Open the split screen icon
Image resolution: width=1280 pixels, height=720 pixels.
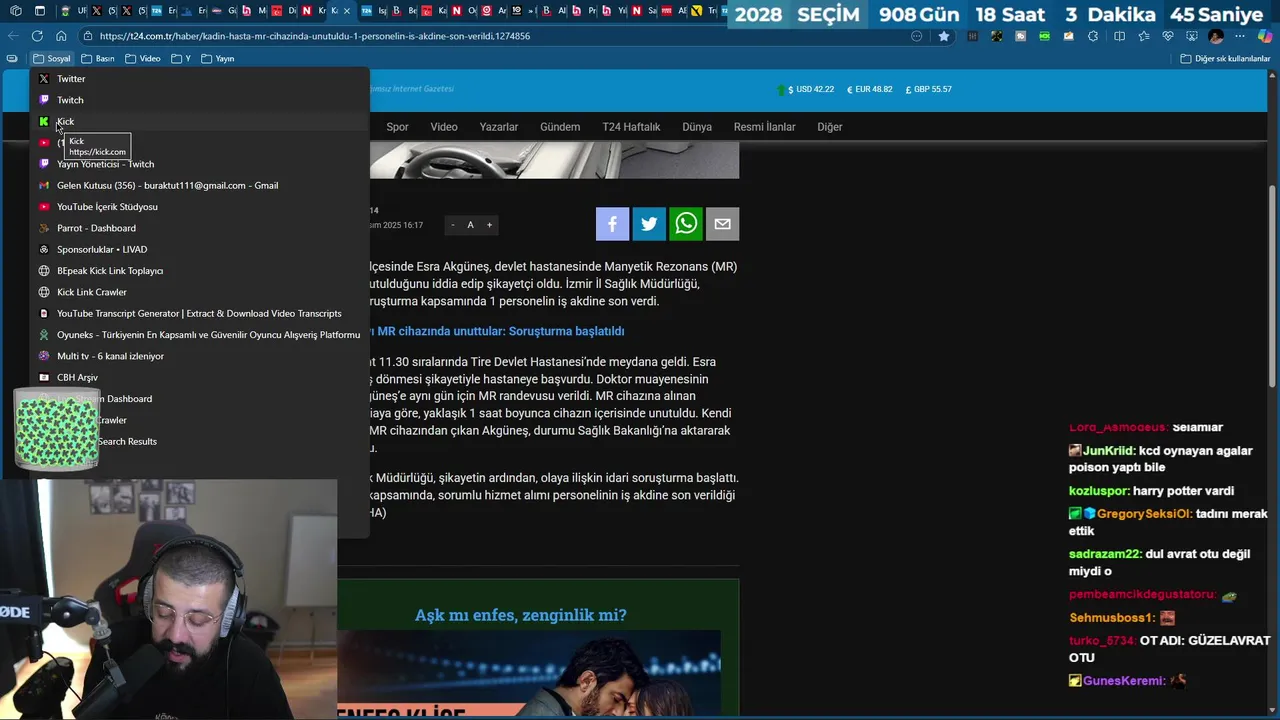pyautogui.click(x=1119, y=36)
